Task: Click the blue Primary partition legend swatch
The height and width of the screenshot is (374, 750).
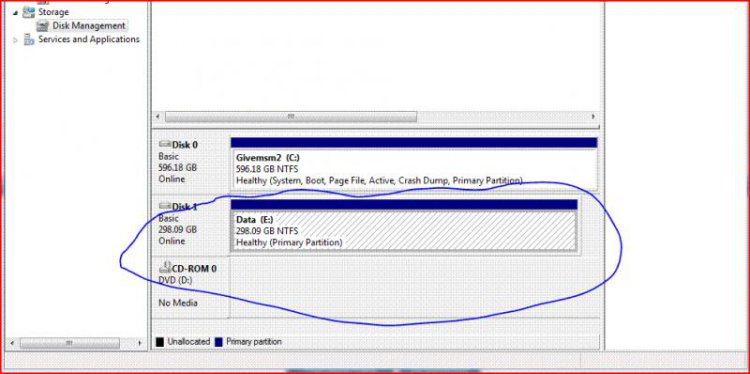Action: 219,342
